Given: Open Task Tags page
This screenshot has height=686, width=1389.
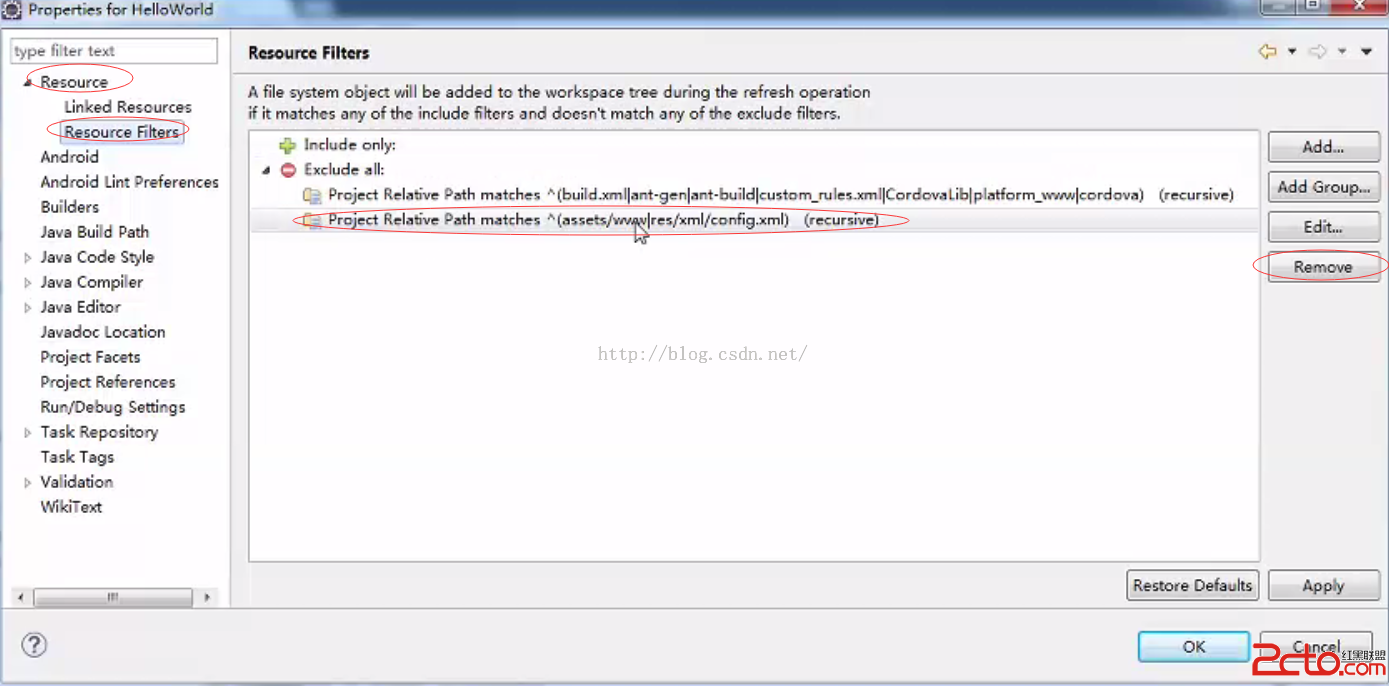Looking at the screenshot, I should 77,457.
